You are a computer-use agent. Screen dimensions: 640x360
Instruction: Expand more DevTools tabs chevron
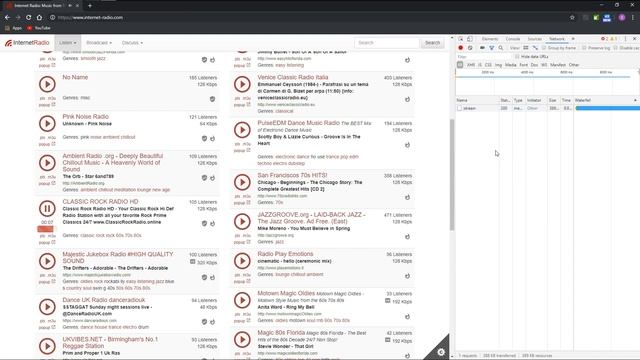pyautogui.click(x=573, y=39)
